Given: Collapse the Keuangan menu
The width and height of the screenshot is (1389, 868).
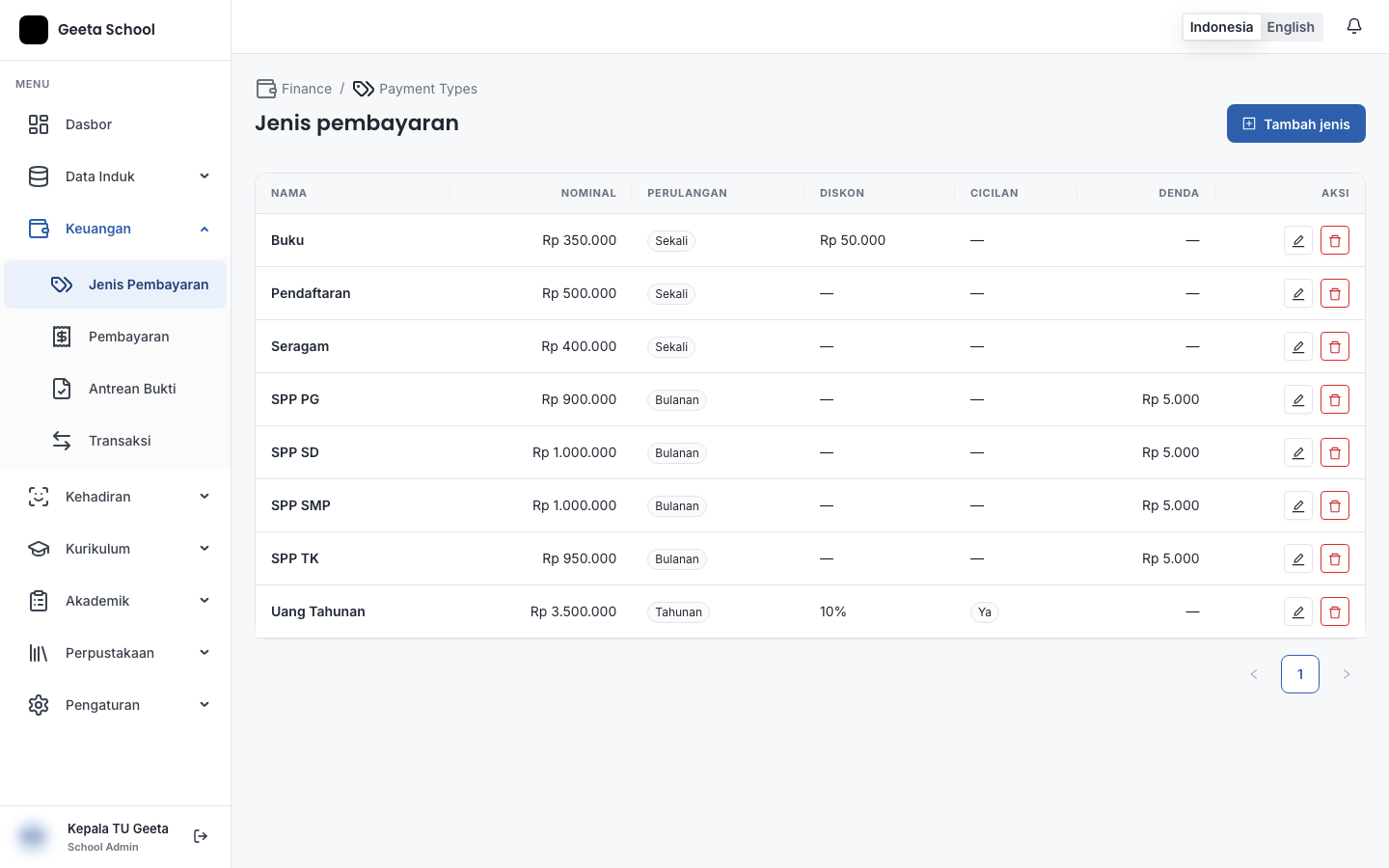Looking at the screenshot, I should 116,229.
